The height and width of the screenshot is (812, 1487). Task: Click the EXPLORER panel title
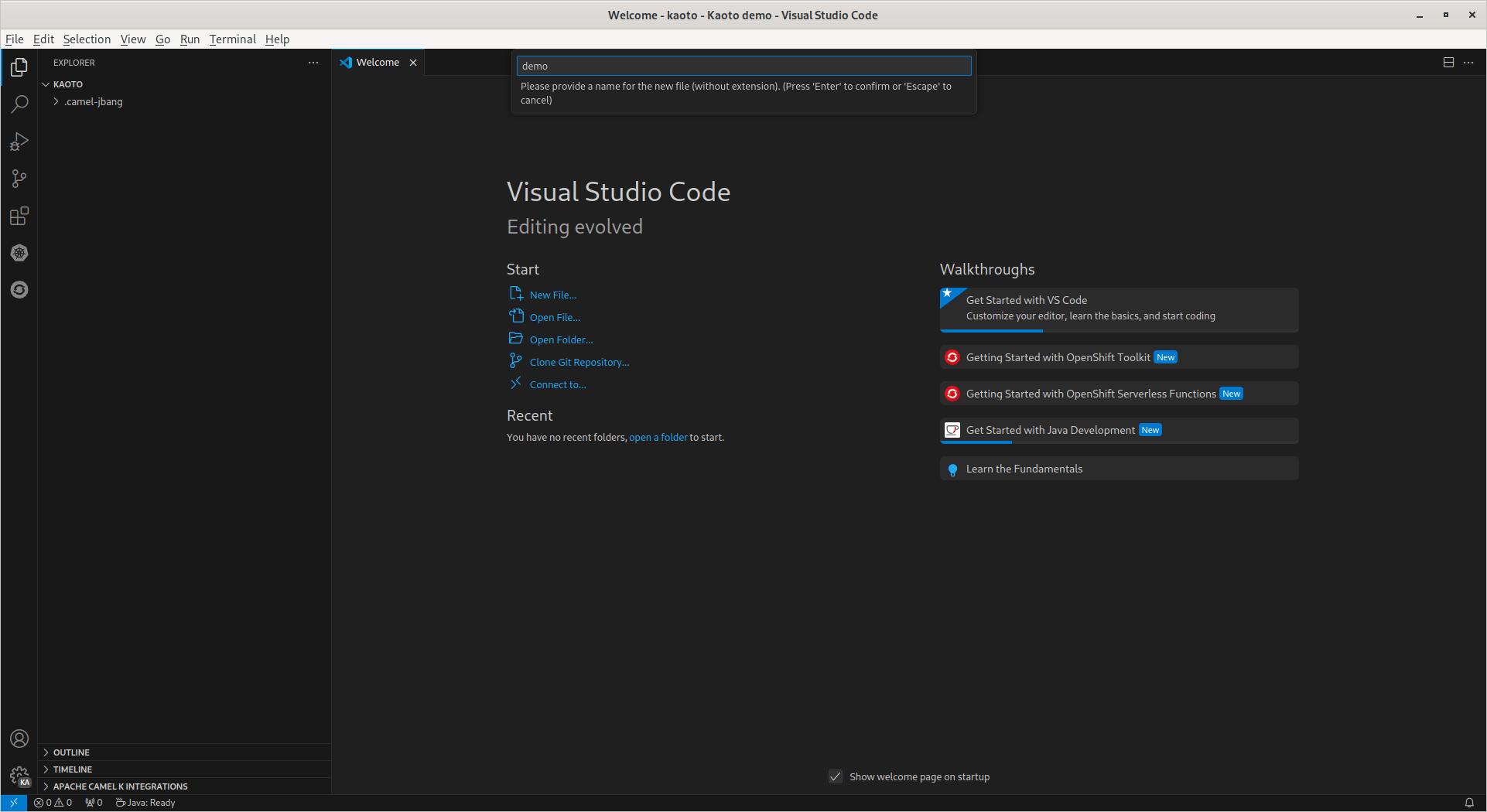tap(74, 63)
